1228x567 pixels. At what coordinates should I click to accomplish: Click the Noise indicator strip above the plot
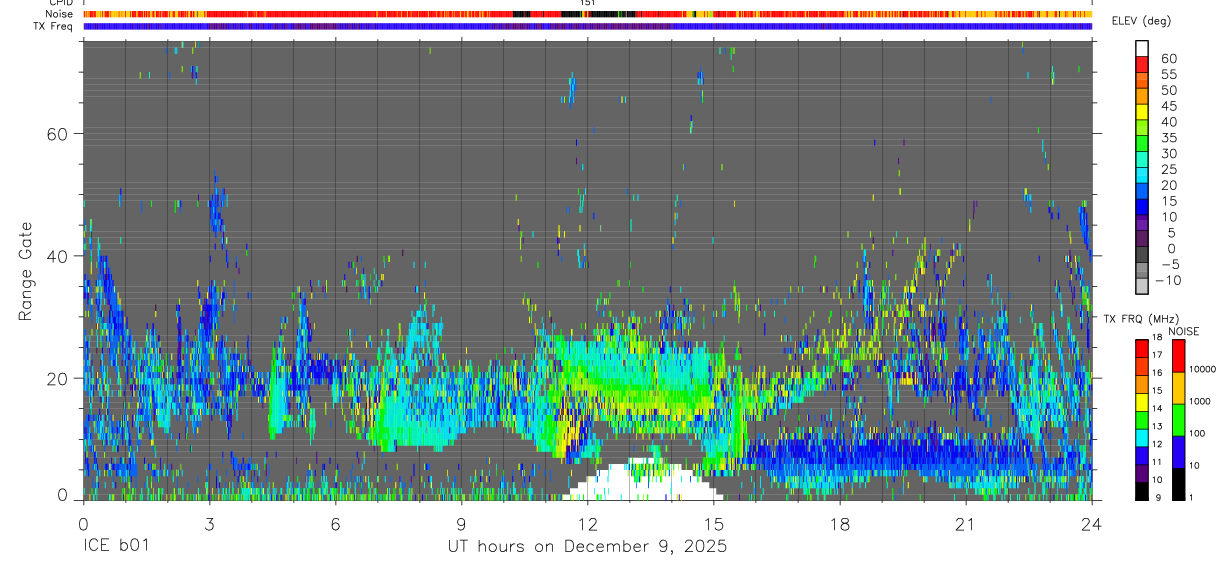pyautogui.click(x=587, y=14)
